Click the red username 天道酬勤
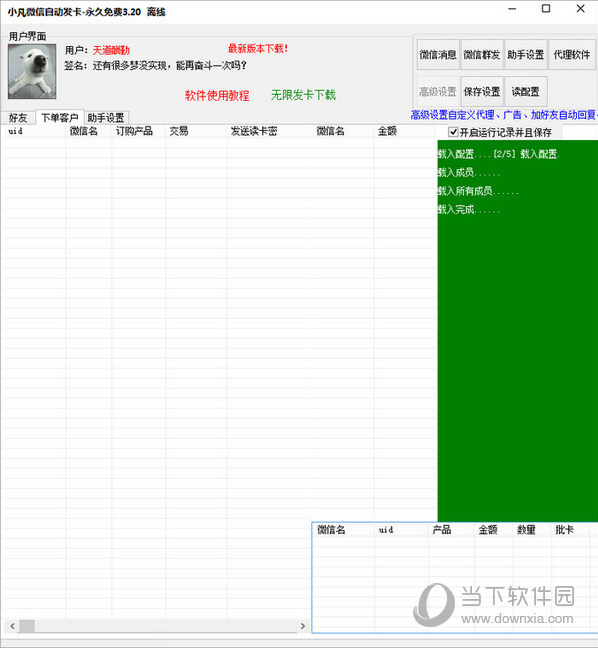The height and width of the screenshot is (648, 598). (111, 50)
